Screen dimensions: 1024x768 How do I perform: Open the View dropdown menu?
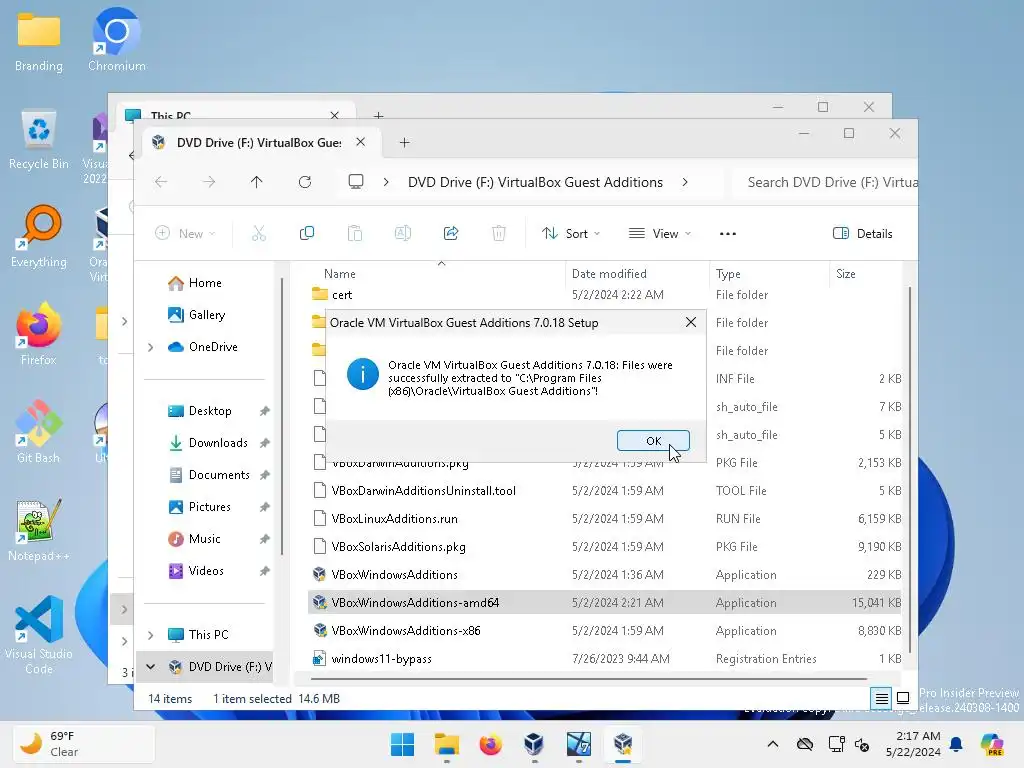(660, 234)
